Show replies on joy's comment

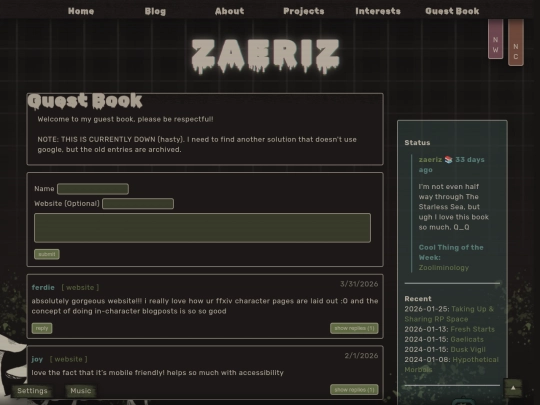354,390
